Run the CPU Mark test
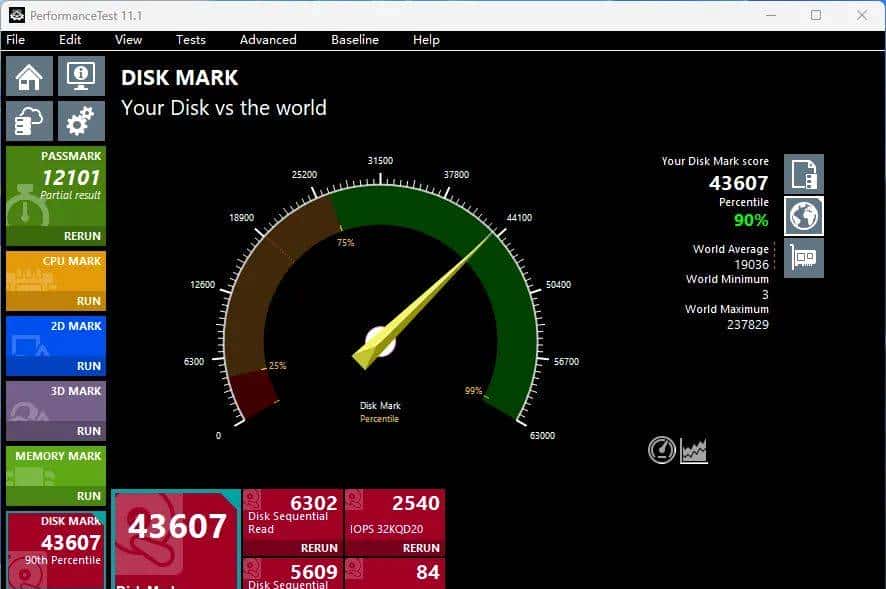 pos(89,301)
